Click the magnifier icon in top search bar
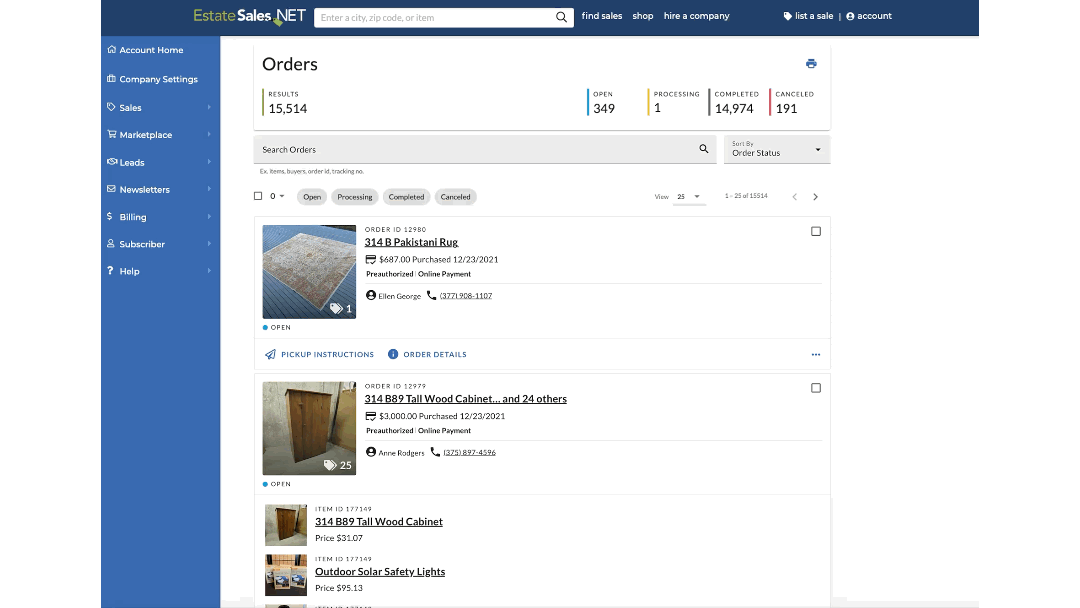The height and width of the screenshot is (608, 1080). click(561, 17)
